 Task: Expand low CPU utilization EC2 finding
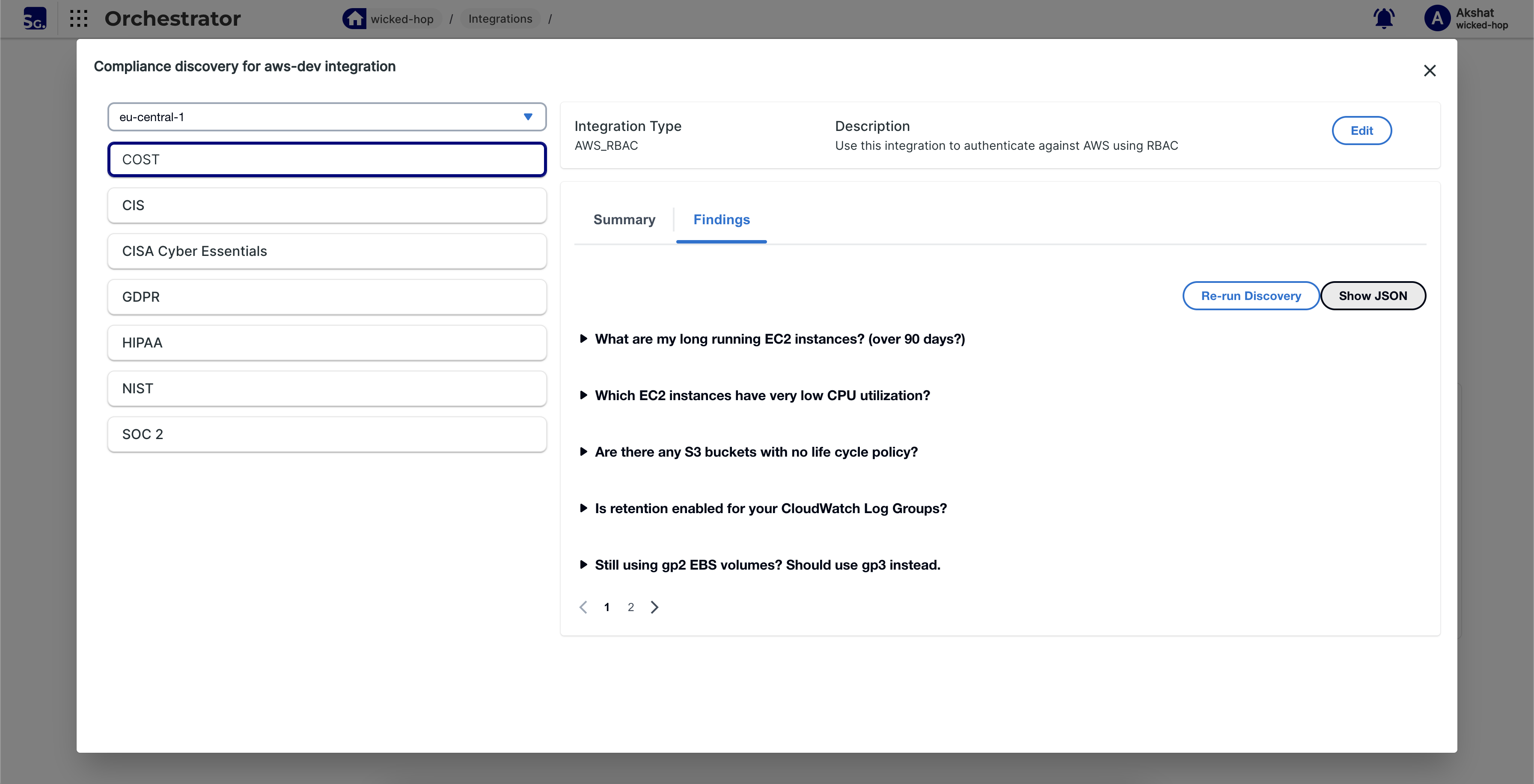(x=761, y=396)
